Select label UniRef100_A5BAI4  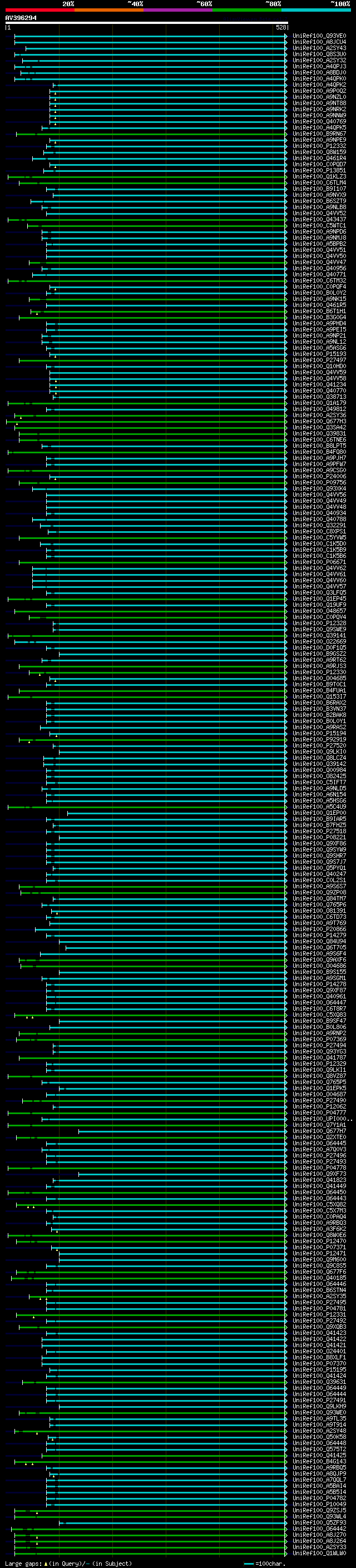click(x=319, y=1485)
